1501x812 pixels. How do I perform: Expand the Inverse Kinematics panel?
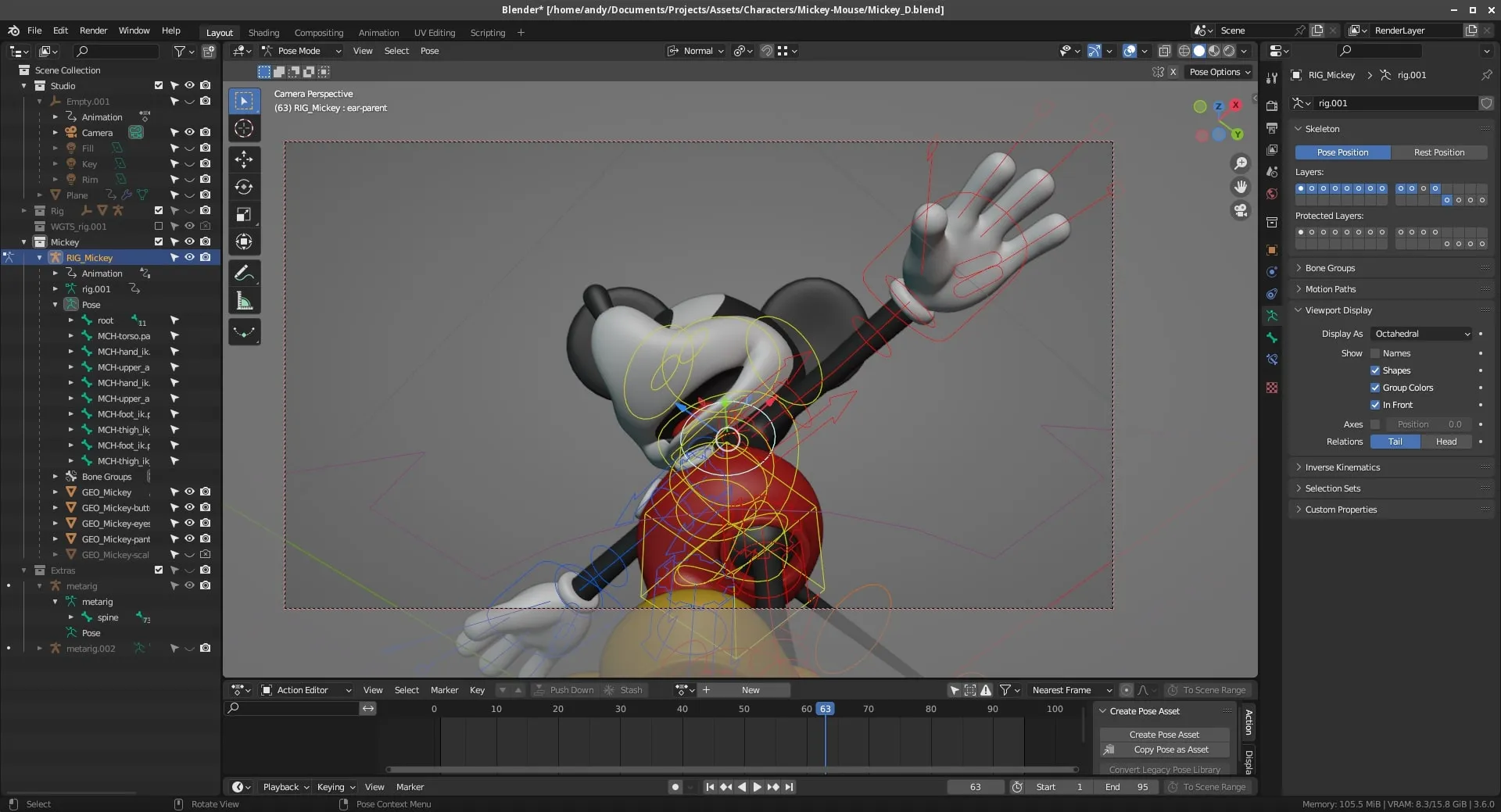point(1342,467)
